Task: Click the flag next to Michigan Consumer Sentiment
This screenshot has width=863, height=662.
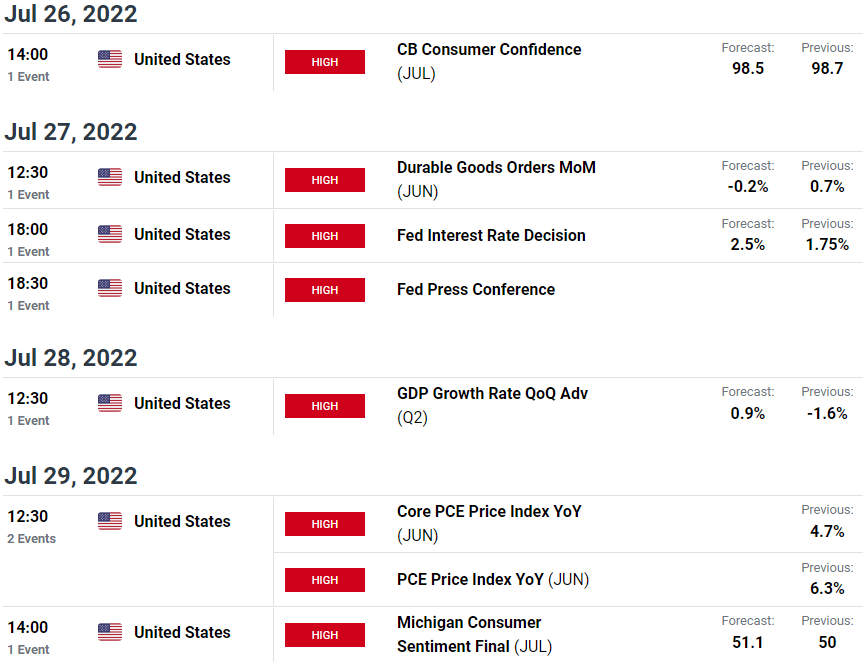Action: tap(110, 632)
